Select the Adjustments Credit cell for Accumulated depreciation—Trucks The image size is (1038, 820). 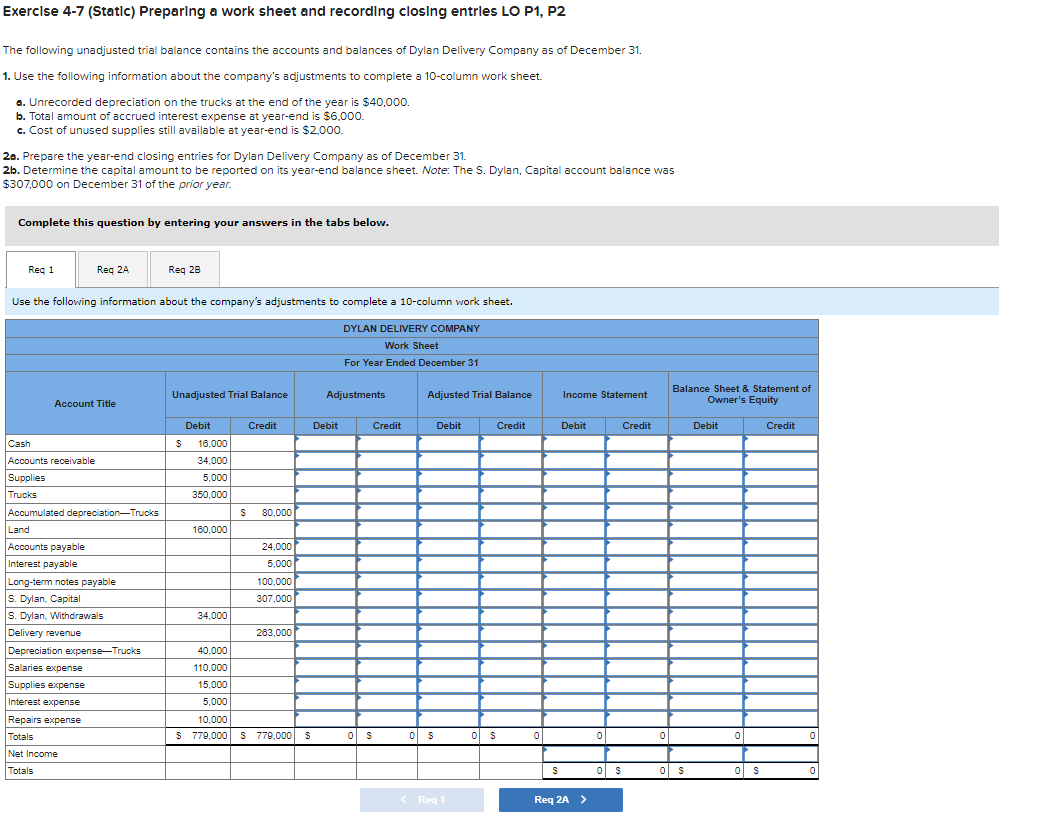coord(387,512)
